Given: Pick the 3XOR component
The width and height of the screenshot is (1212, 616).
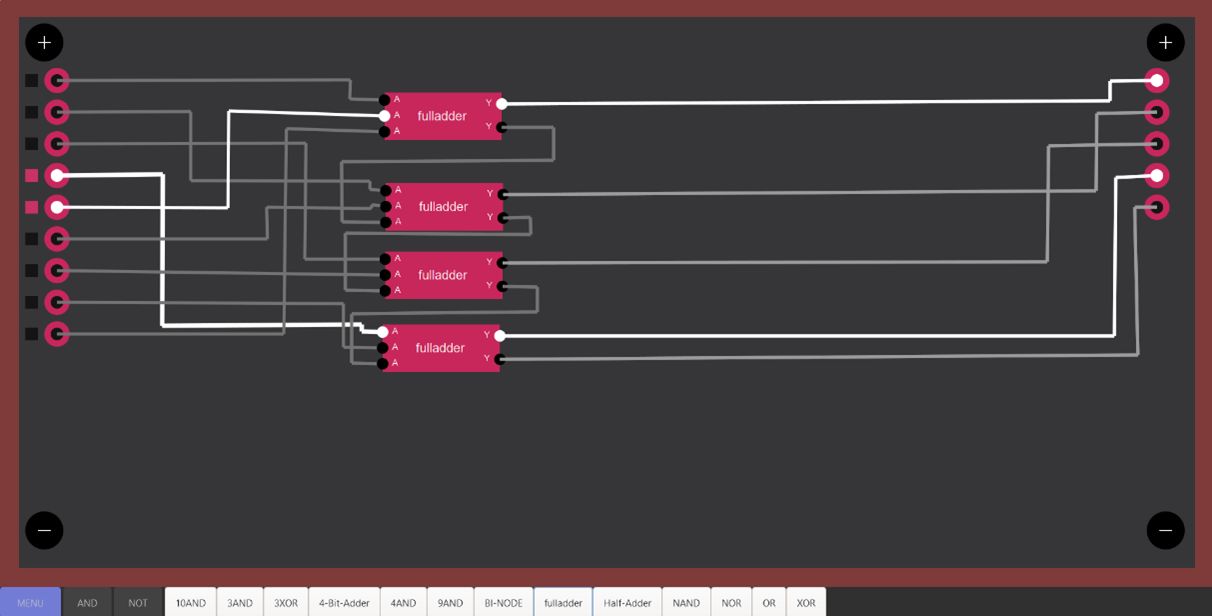Looking at the screenshot, I should [x=286, y=603].
